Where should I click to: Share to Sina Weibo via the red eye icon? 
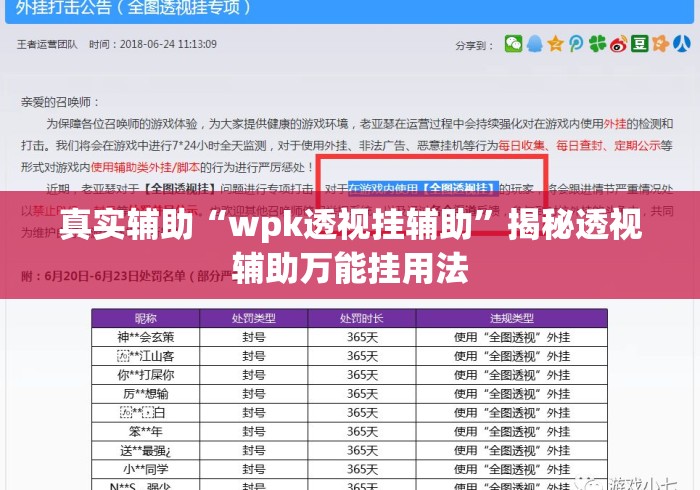618,44
